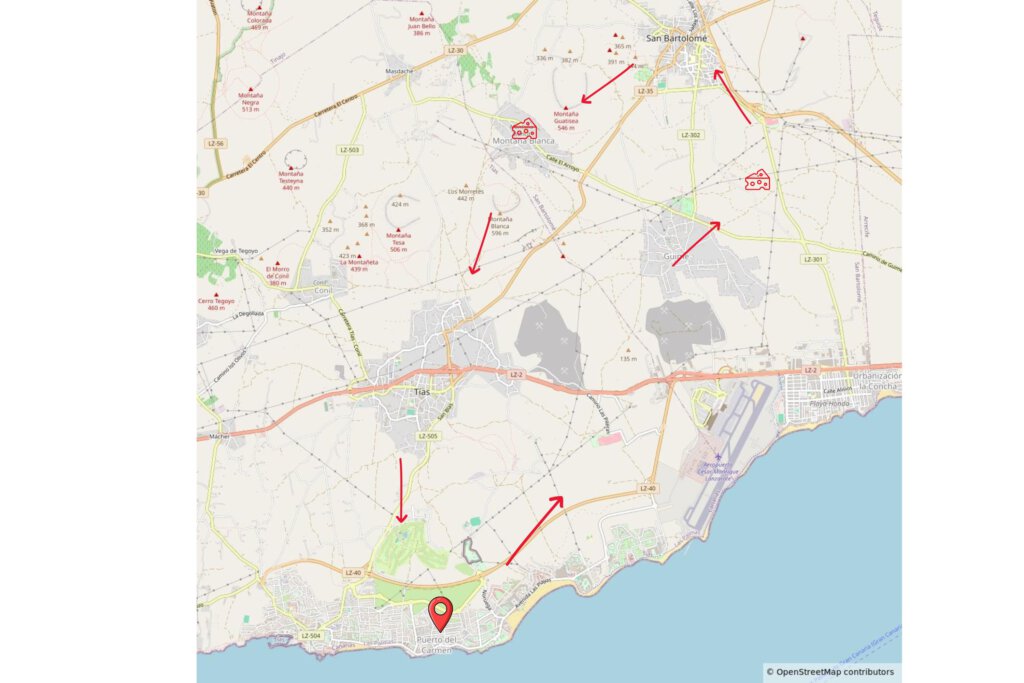This screenshot has height=683, width=1024.
Task: Click the red arrow near the LZ-40 road
Action: click(x=535, y=530)
